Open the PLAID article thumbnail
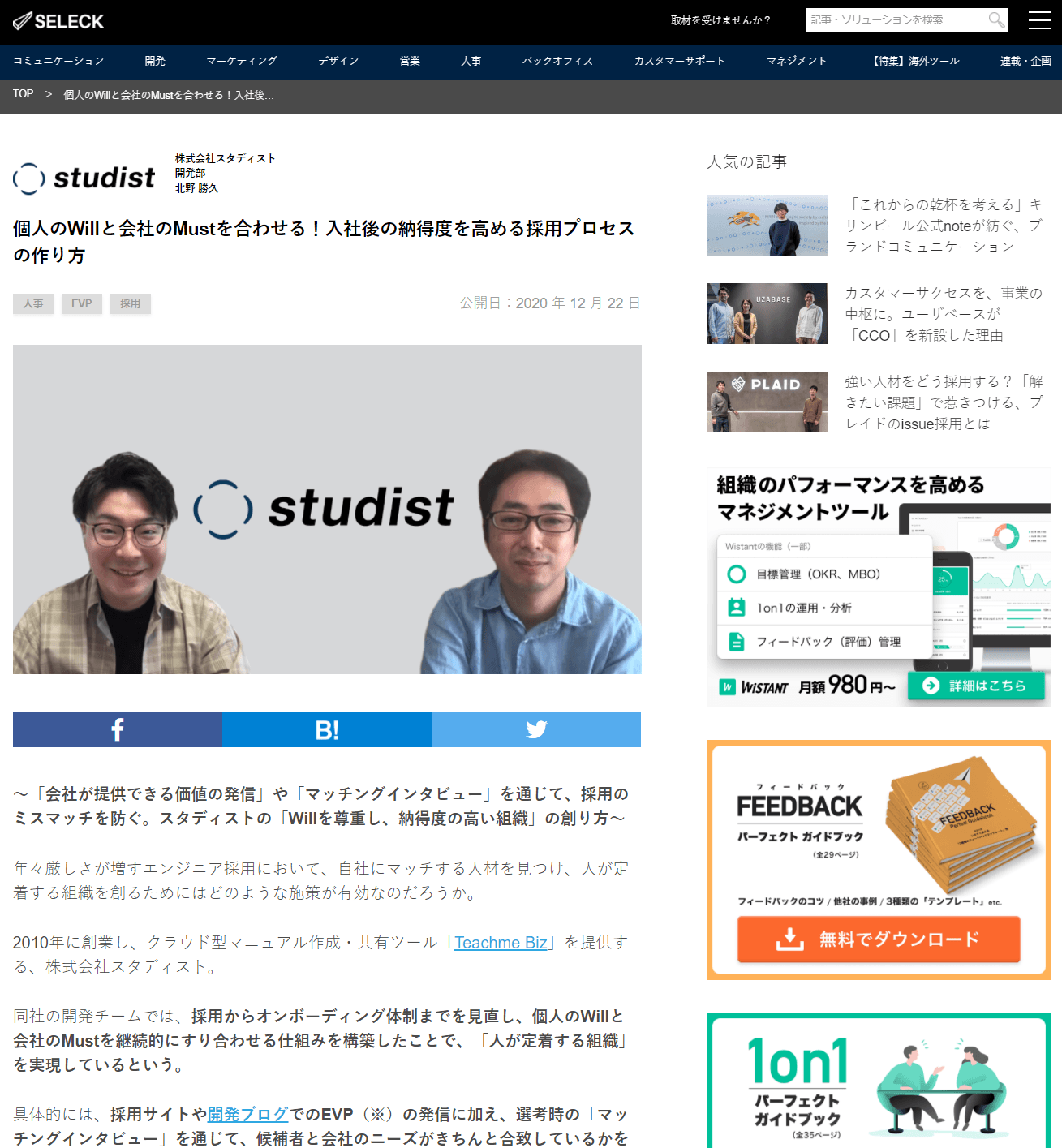The image size is (1062, 1148). pyautogui.click(x=767, y=402)
